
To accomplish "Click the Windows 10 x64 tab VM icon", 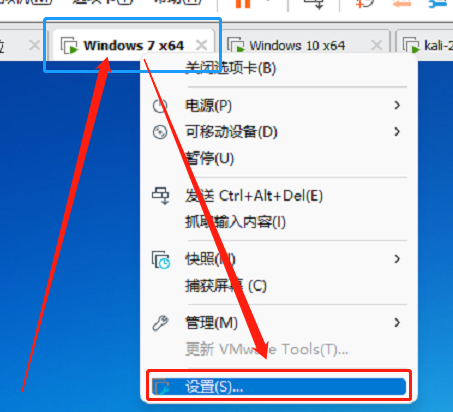I will point(236,45).
